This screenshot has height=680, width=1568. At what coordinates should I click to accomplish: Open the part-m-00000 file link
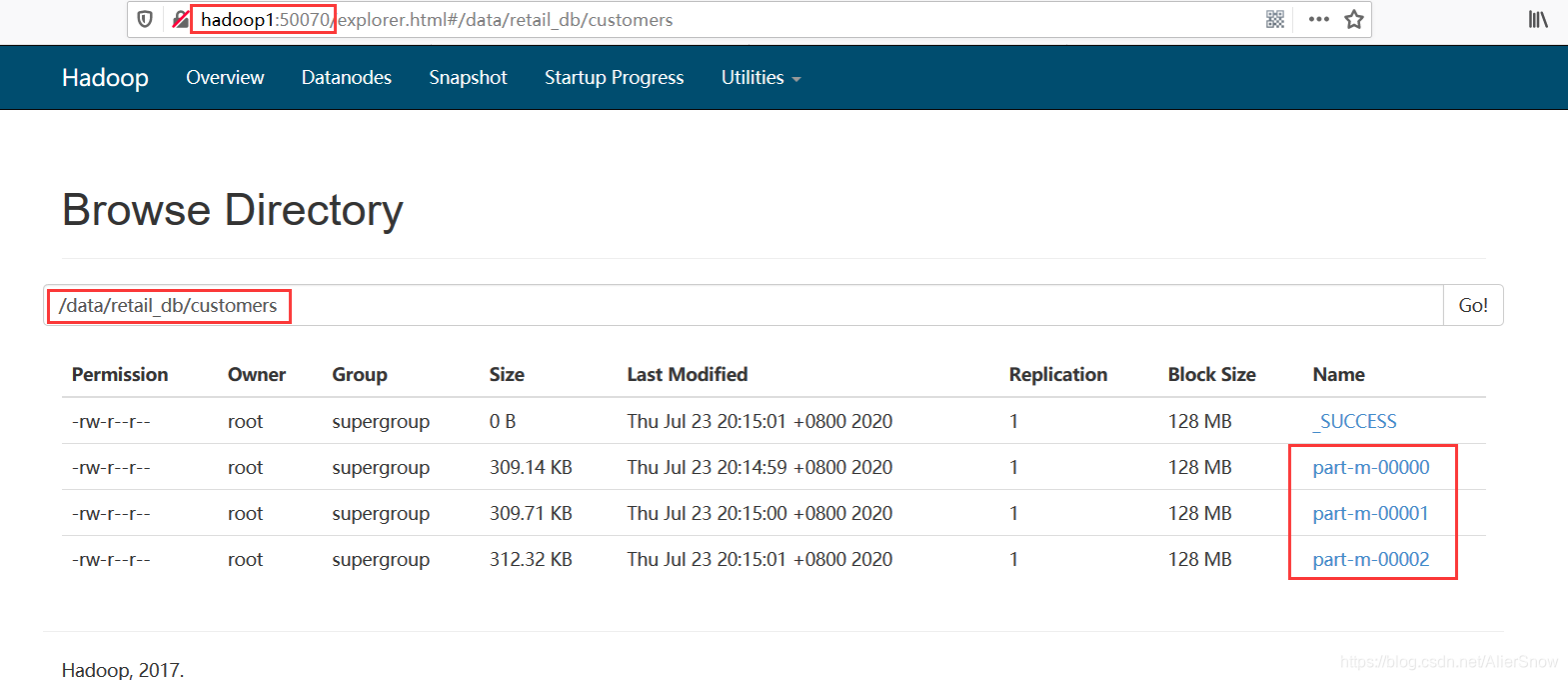tap(1371, 467)
